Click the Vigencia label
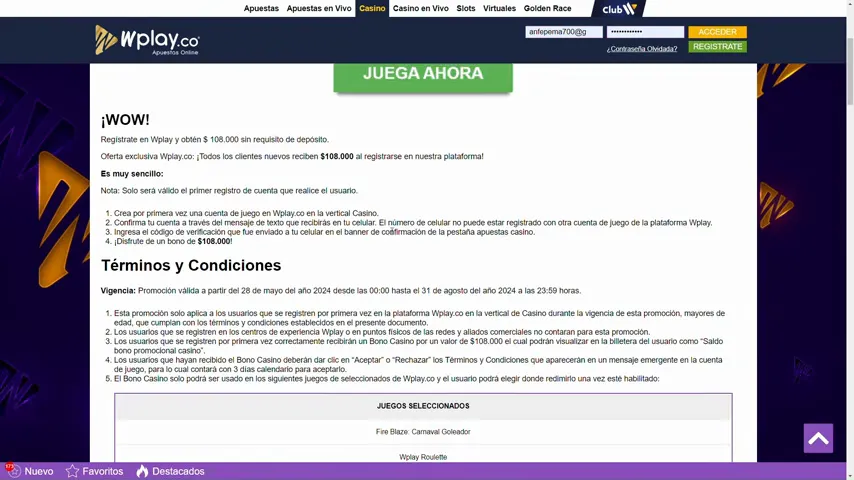This screenshot has width=854, height=480. click(118, 290)
